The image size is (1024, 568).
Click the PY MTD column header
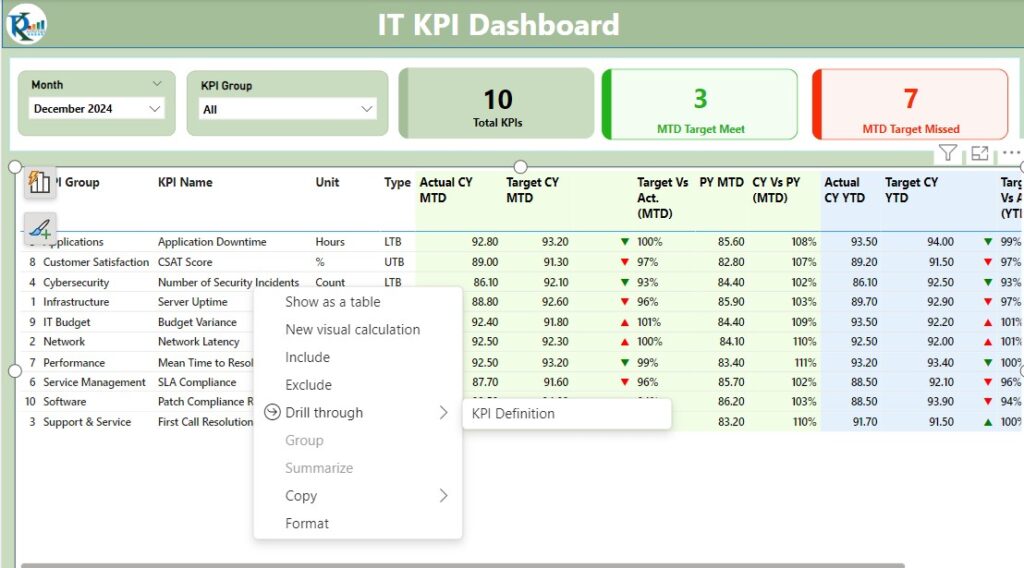pos(721,182)
